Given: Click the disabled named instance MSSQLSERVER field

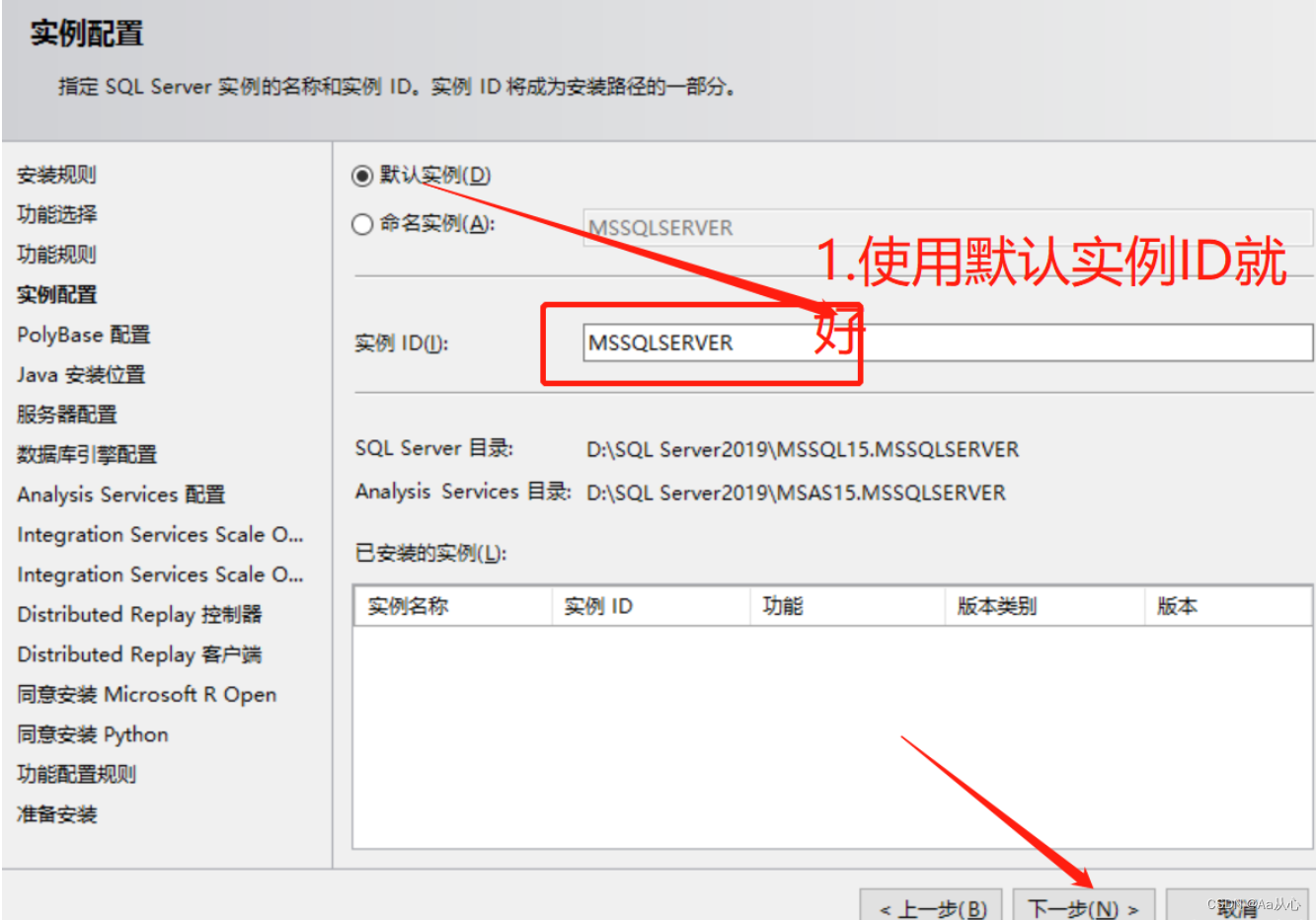Looking at the screenshot, I should pyautogui.click(x=948, y=227).
